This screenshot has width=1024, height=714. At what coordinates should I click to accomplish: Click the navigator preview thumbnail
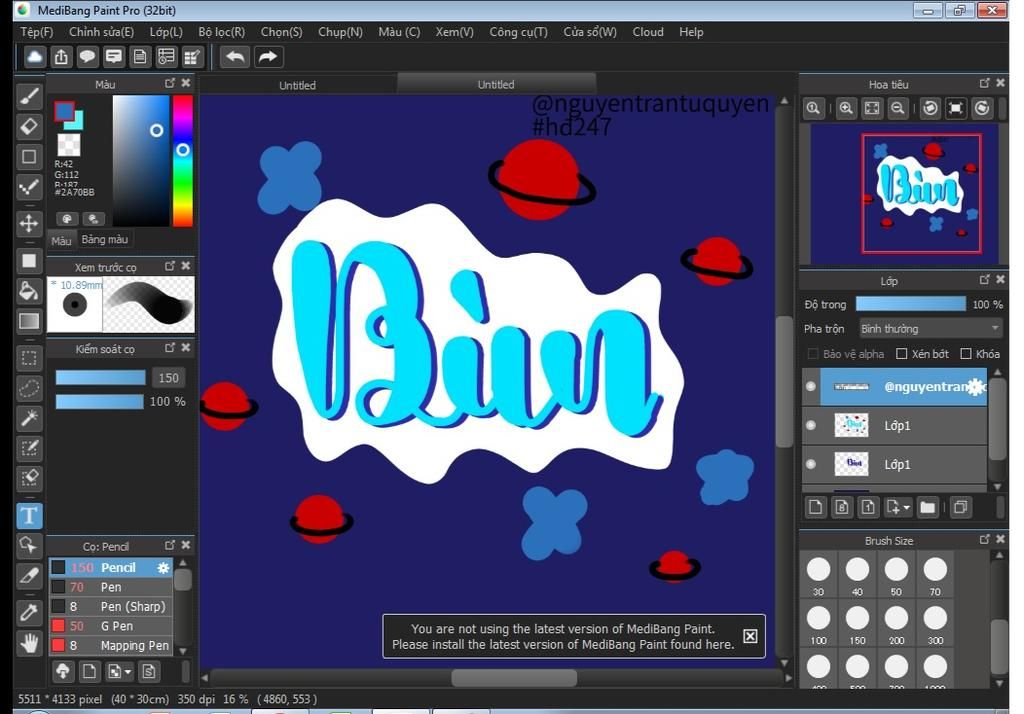[x=904, y=194]
